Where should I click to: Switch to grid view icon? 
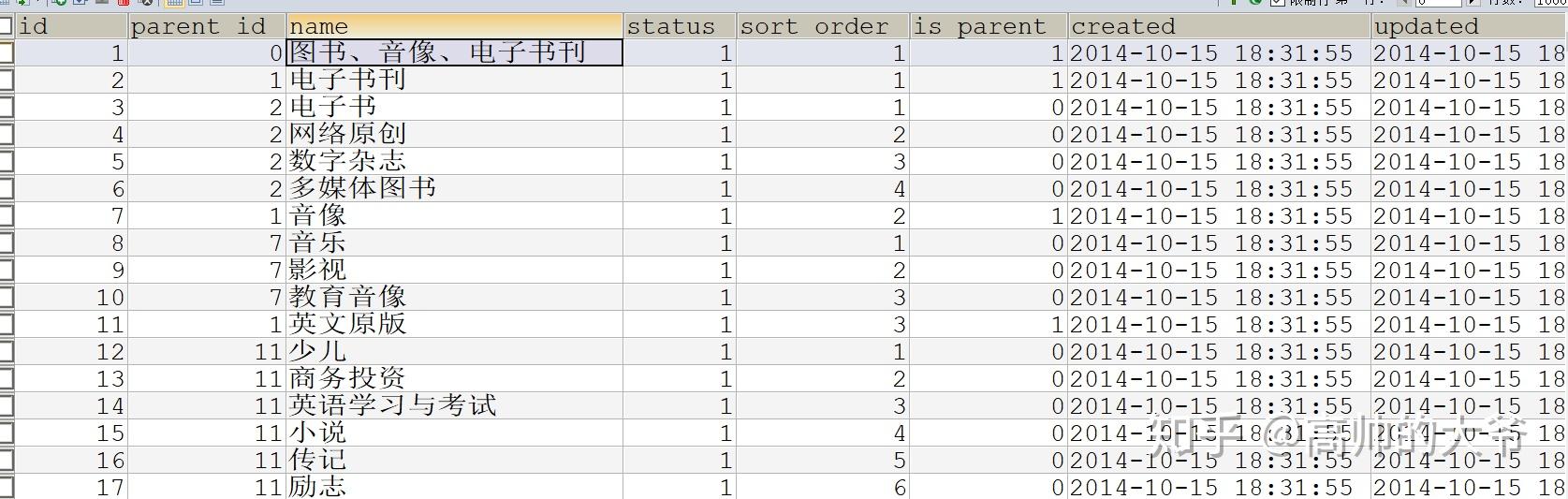174,3
